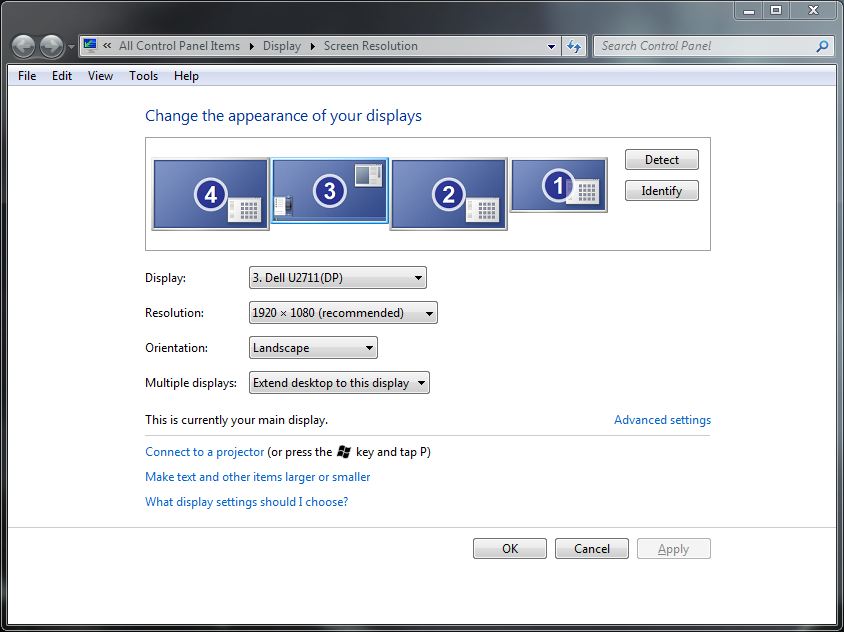Open the Help menu

pos(186,76)
